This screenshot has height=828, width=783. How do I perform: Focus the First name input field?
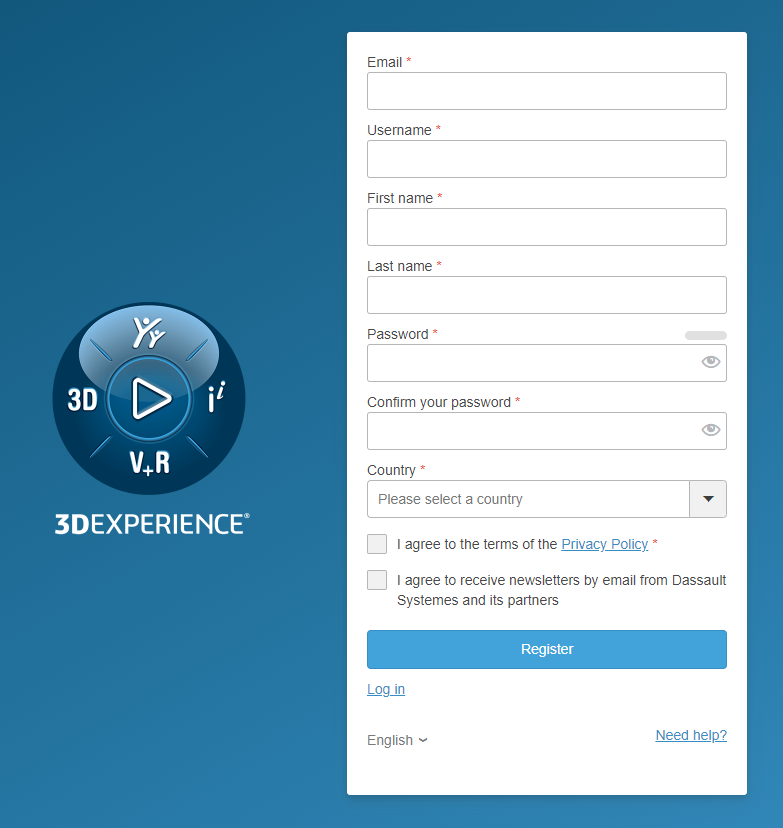pyautogui.click(x=547, y=227)
